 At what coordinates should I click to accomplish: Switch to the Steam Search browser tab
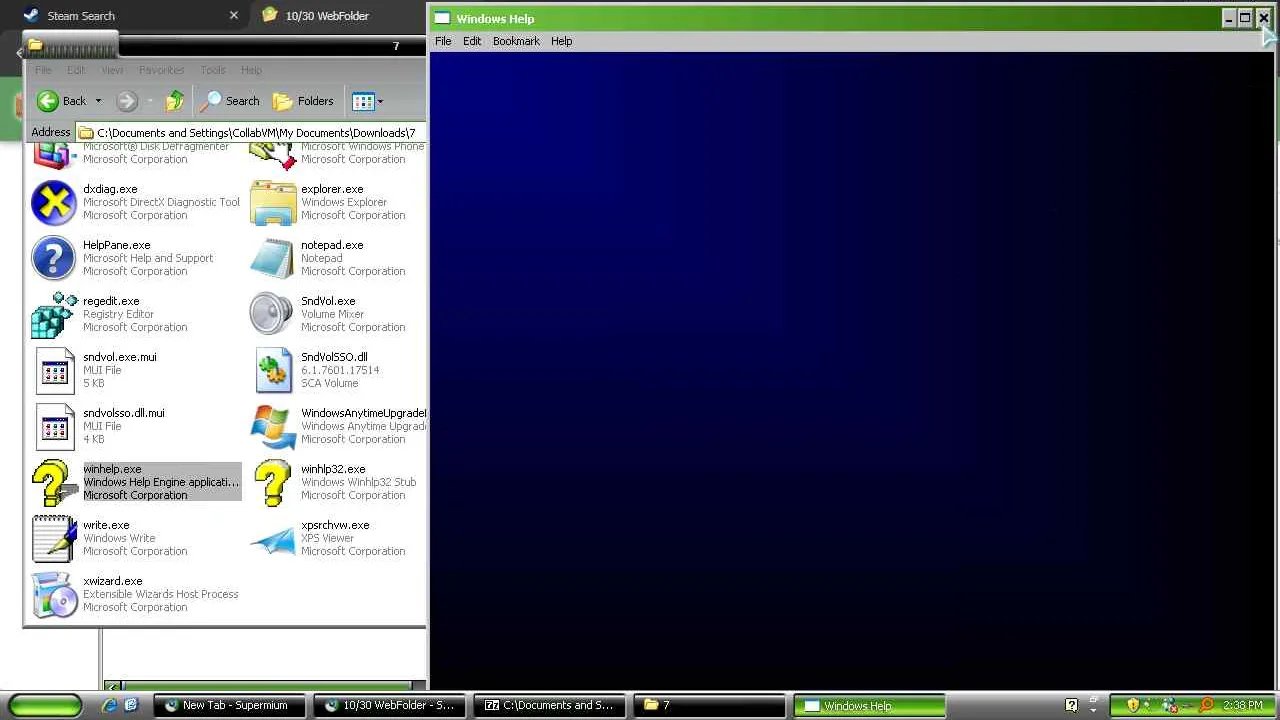coord(130,15)
